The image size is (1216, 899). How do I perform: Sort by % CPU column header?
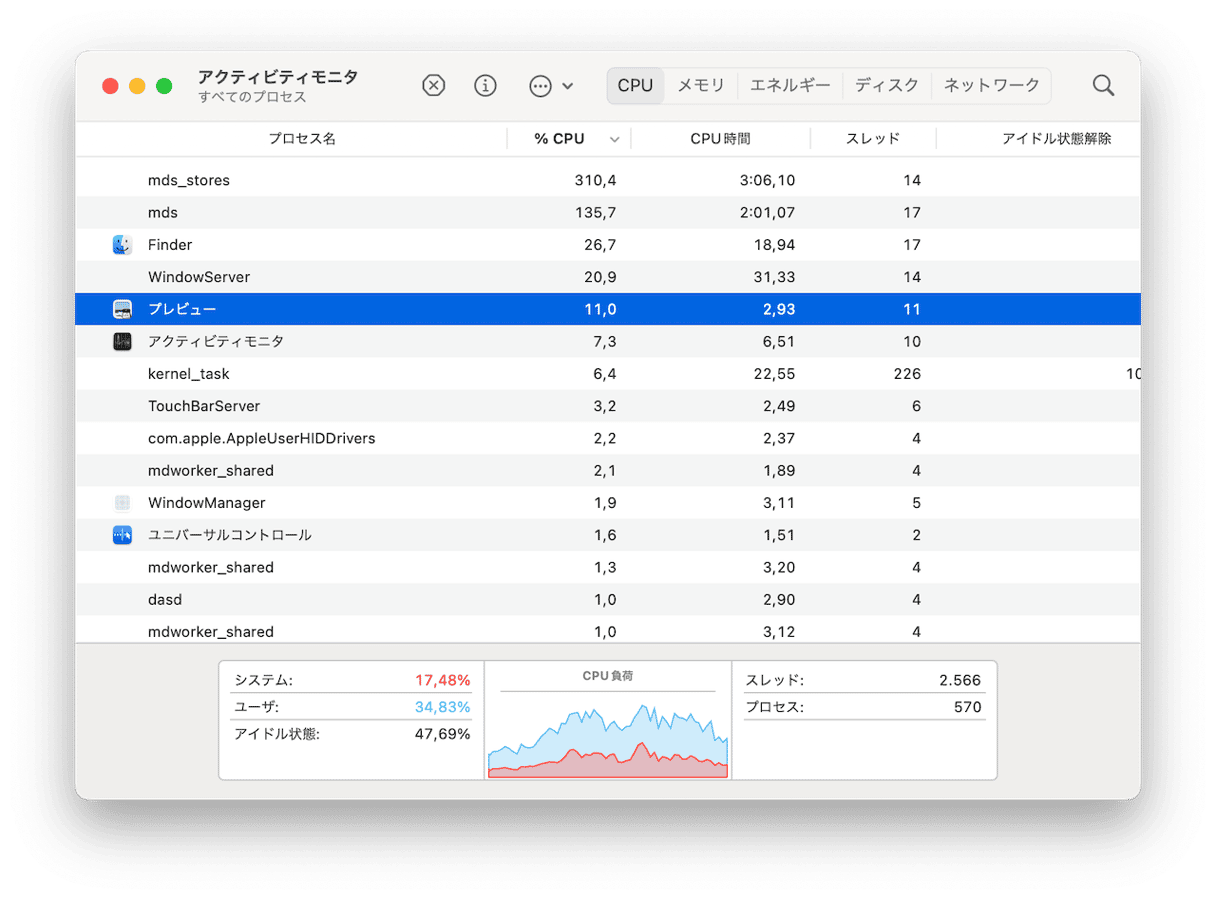coord(560,139)
